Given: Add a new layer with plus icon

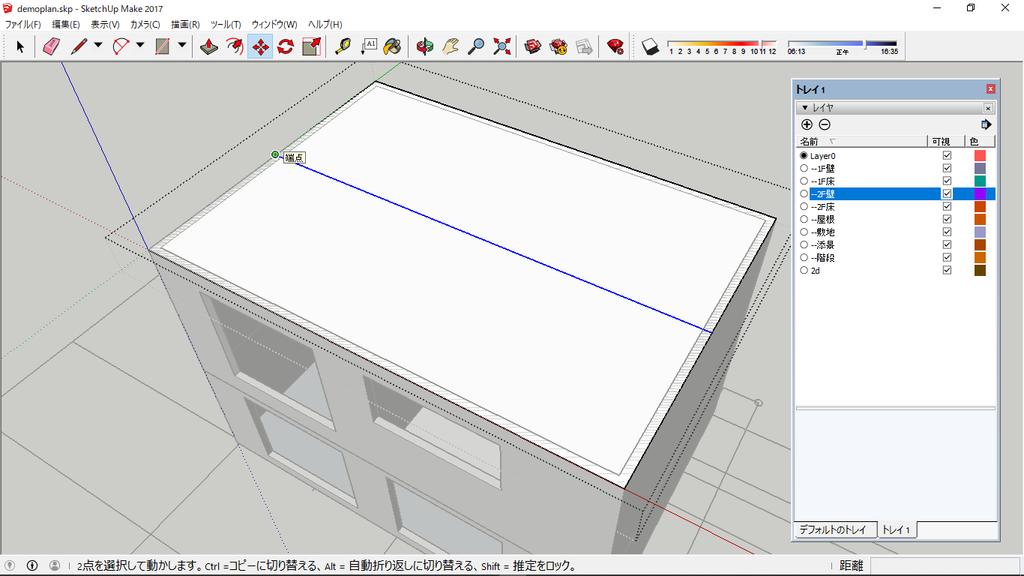Looking at the screenshot, I should coord(807,125).
